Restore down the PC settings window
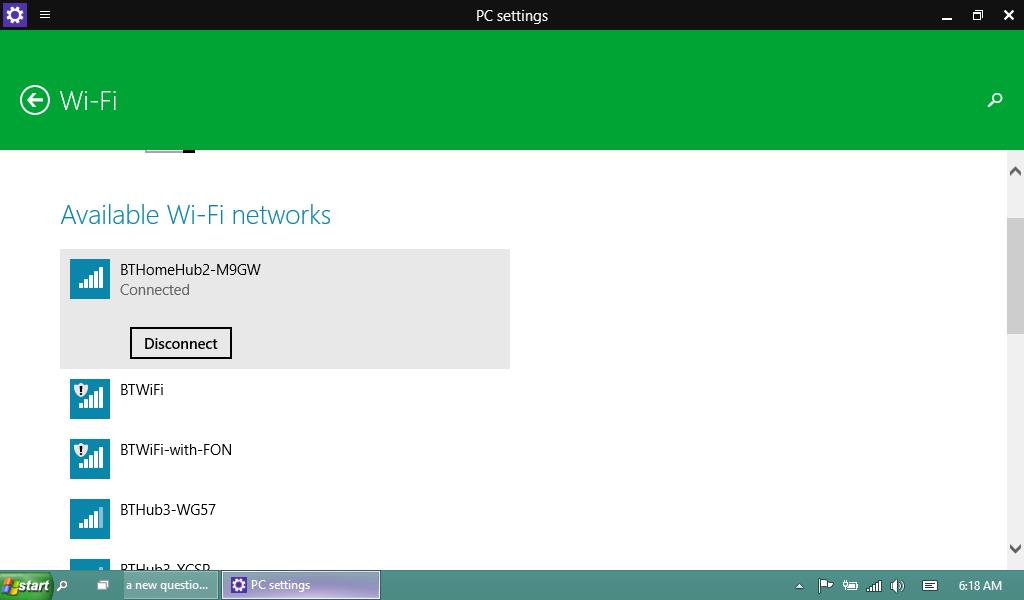1024x600 pixels. (978, 15)
